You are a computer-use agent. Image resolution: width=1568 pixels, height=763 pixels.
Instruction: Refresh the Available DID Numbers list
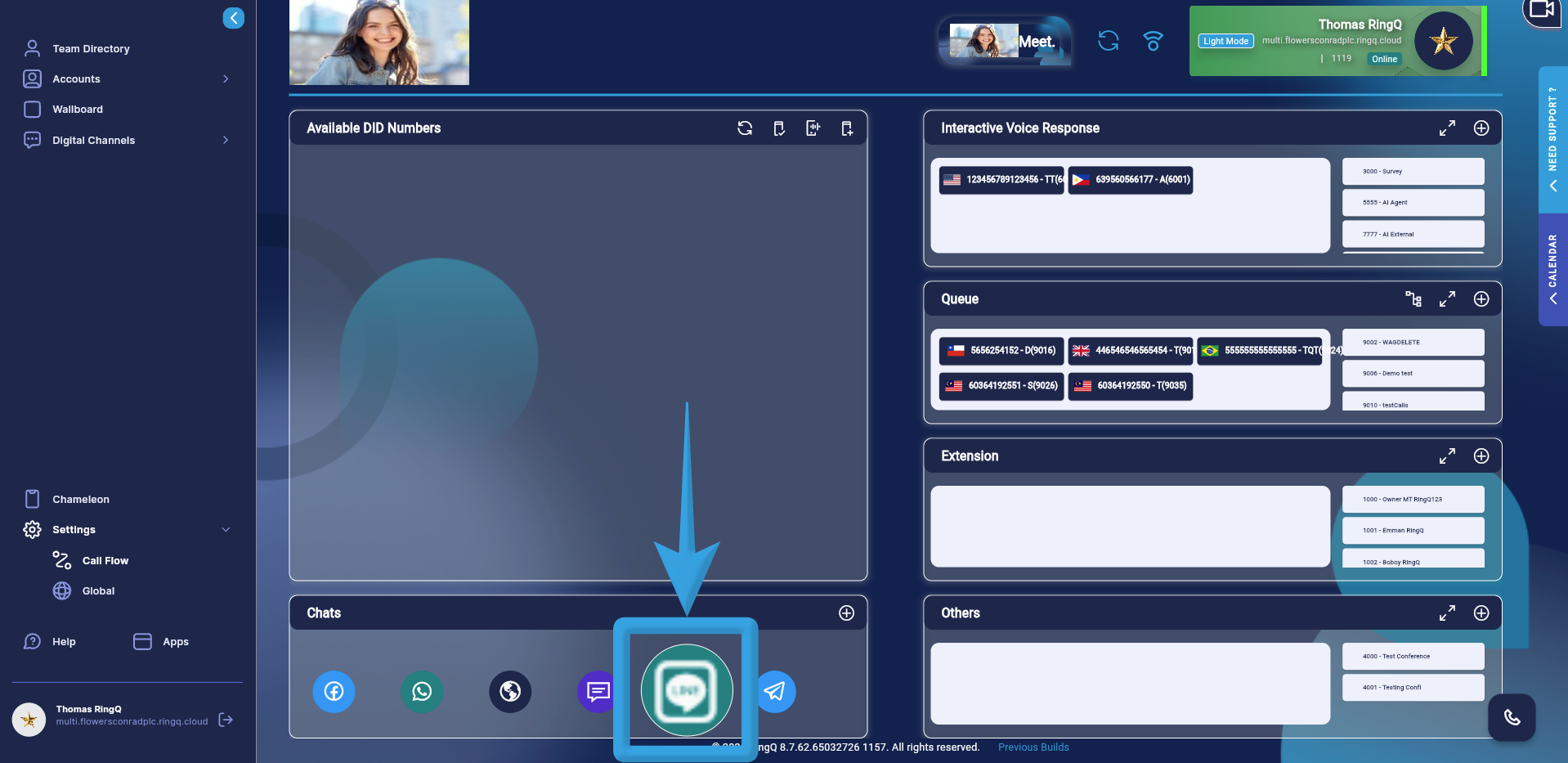pos(745,128)
